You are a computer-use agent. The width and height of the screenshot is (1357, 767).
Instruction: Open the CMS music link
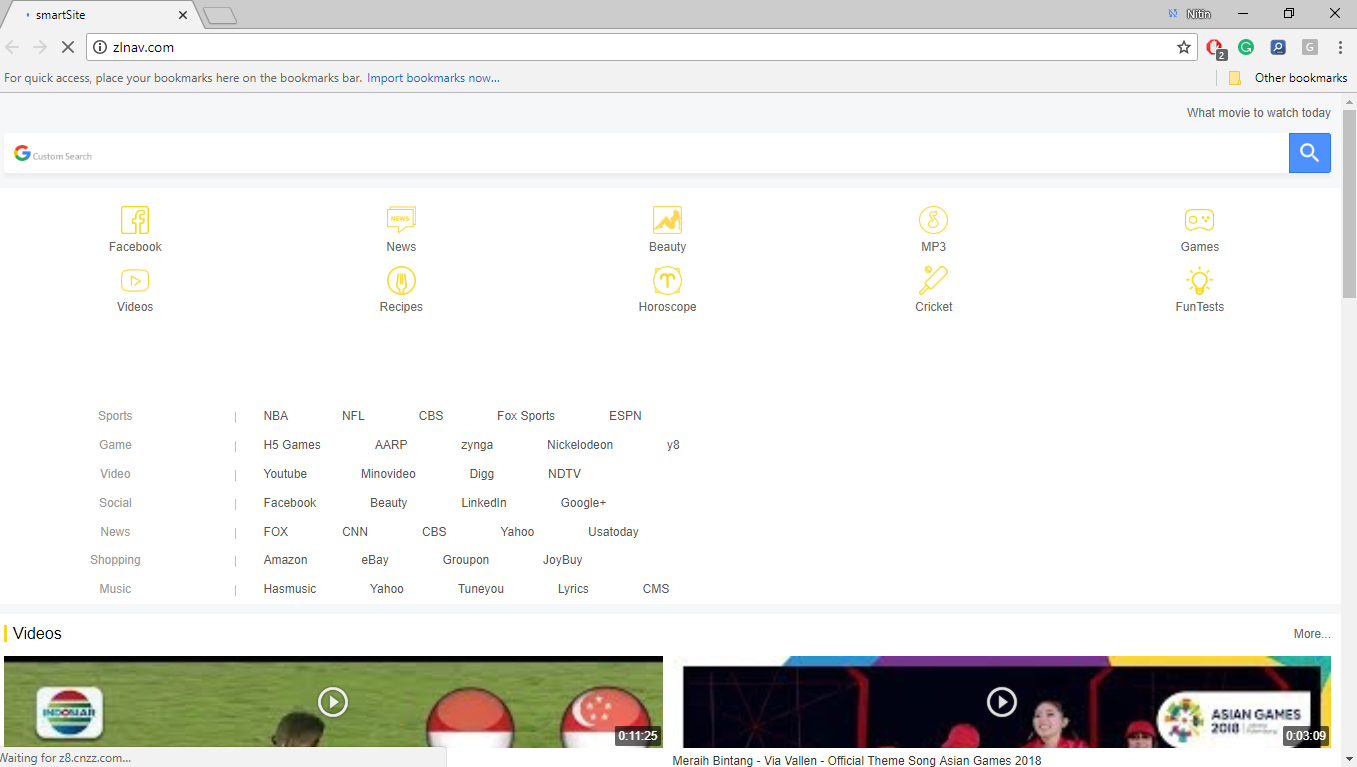point(656,589)
